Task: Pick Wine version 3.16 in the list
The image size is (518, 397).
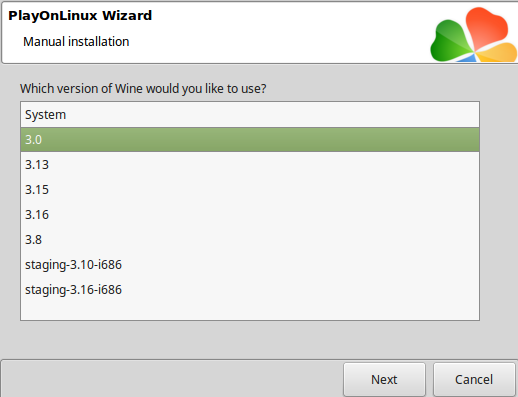Action: pyautogui.click(x=250, y=215)
